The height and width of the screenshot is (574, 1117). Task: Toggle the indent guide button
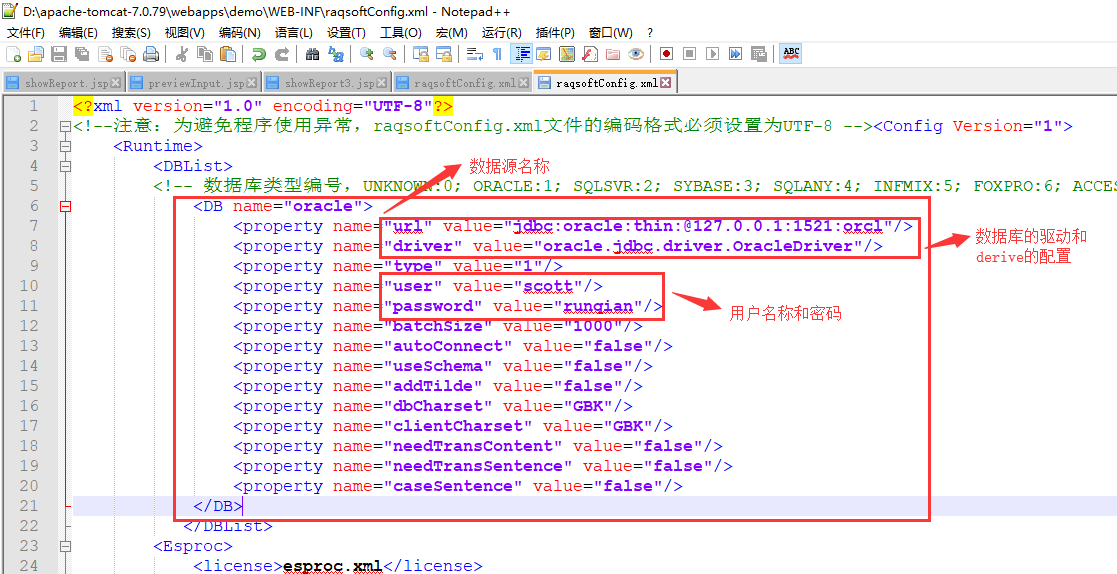coord(523,53)
